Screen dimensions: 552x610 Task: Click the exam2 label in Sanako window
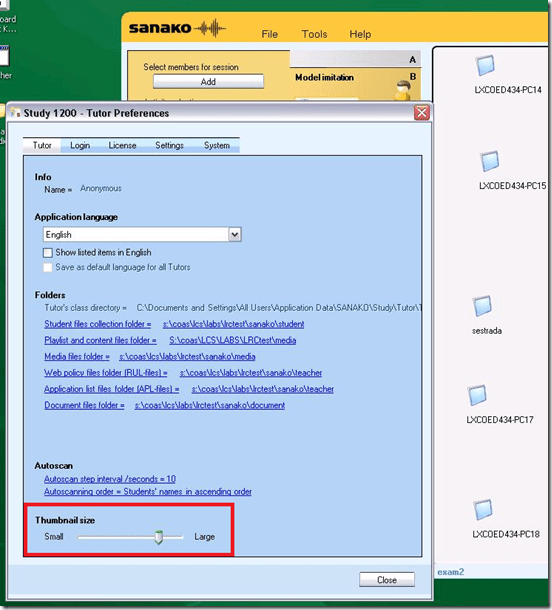[450, 572]
